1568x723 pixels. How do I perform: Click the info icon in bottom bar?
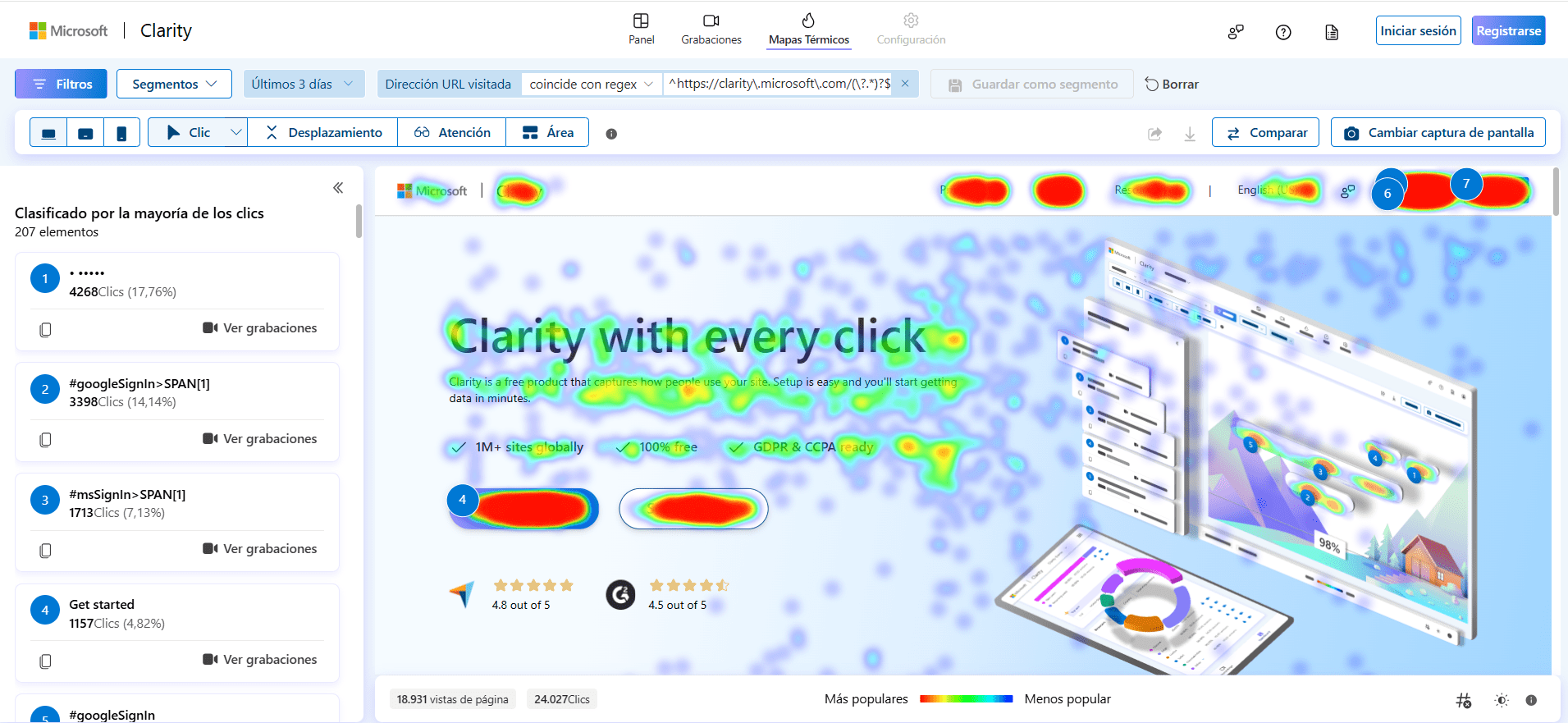pyautogui.click(x=1531, y=700)
